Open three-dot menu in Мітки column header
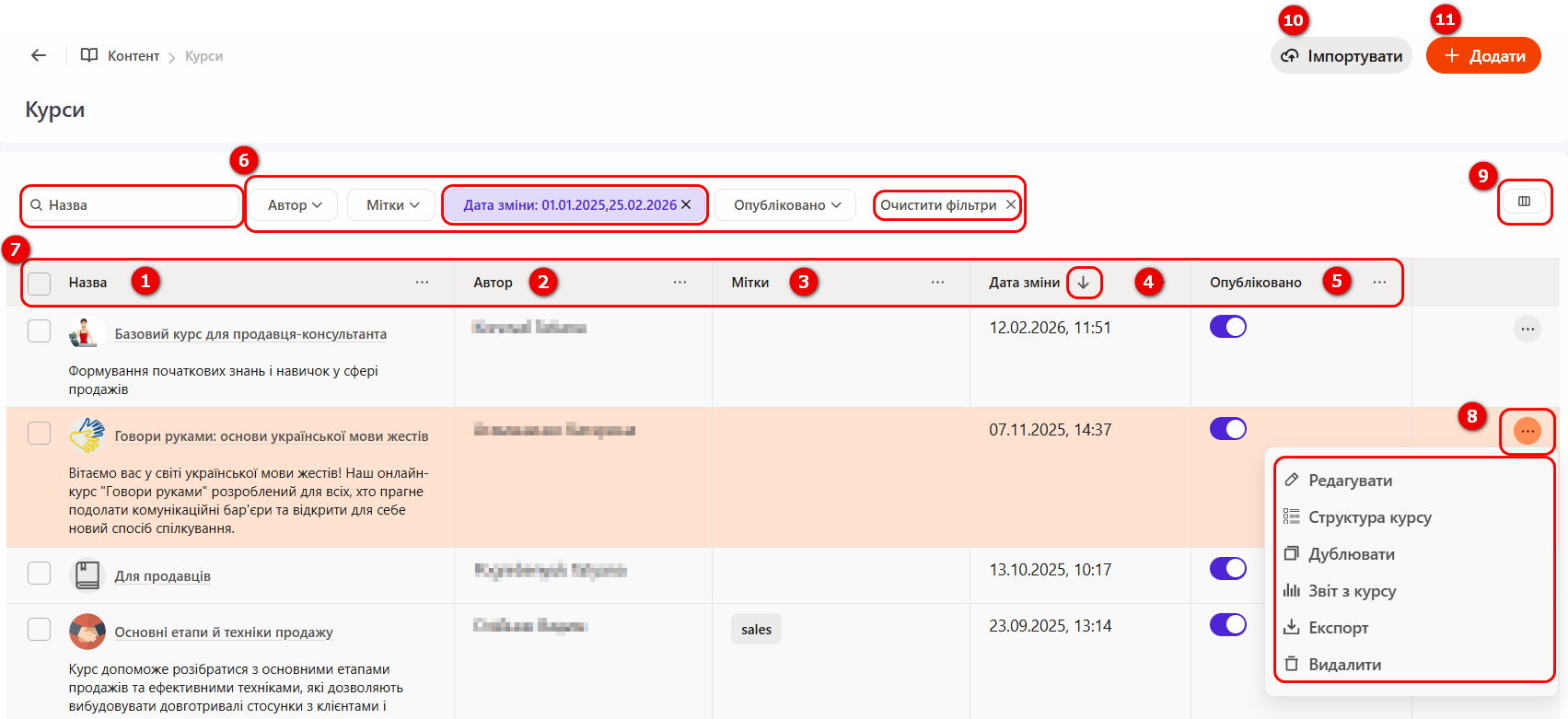This screenshot has width=1568, height=719. pos(937,283)
